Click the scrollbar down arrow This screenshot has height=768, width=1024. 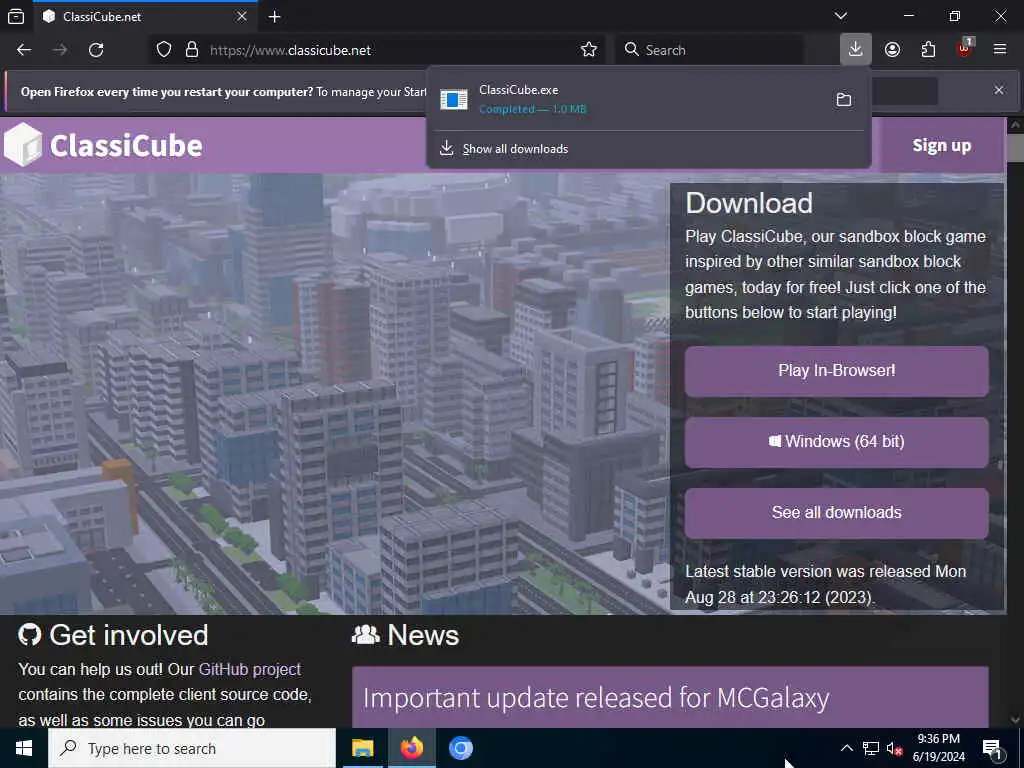coord(1014,720)
